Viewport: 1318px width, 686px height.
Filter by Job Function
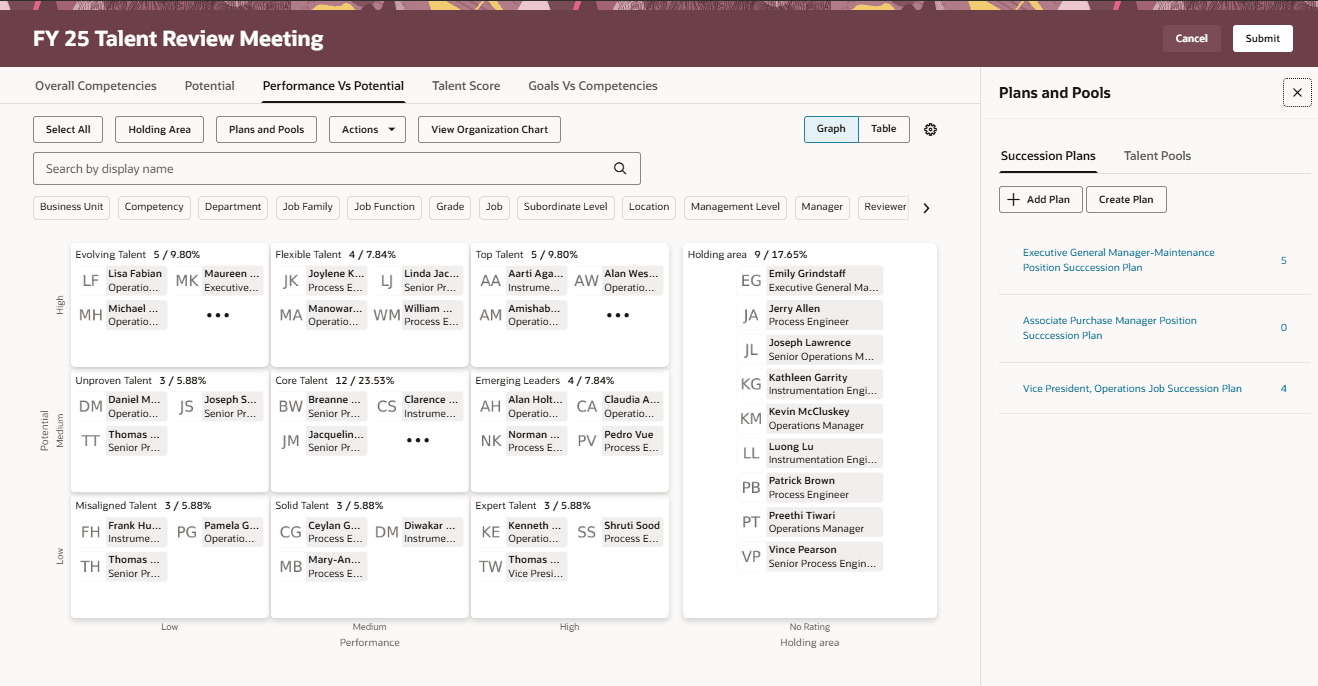tap(385, 207)
